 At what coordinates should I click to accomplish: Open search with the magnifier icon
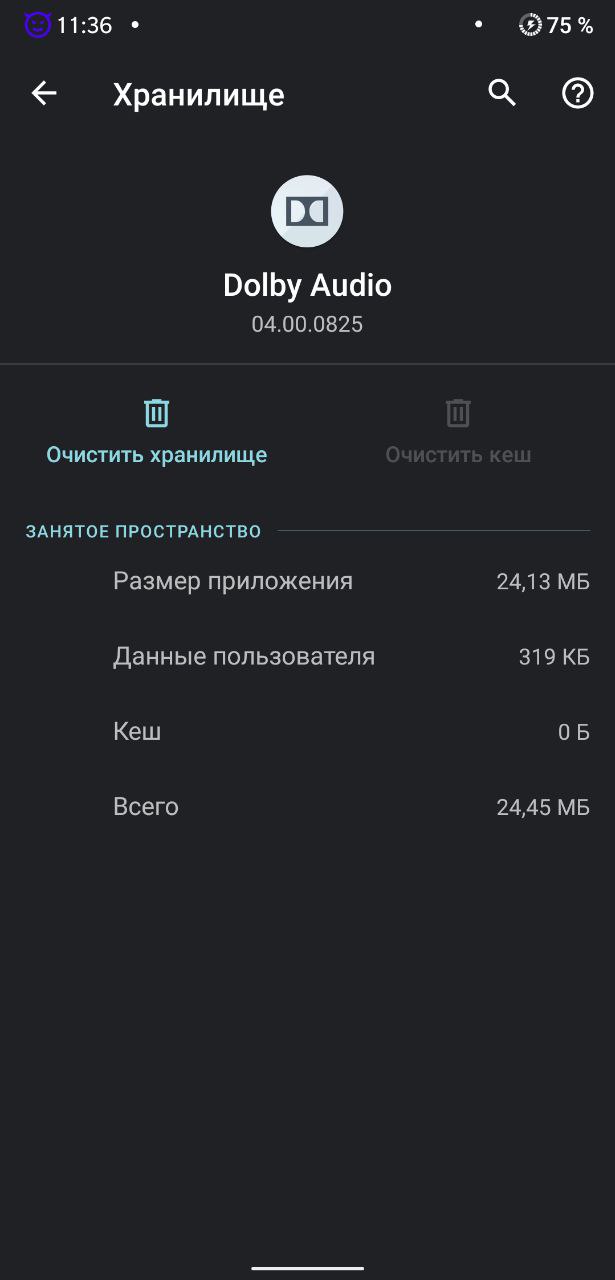tap(502, 94)
